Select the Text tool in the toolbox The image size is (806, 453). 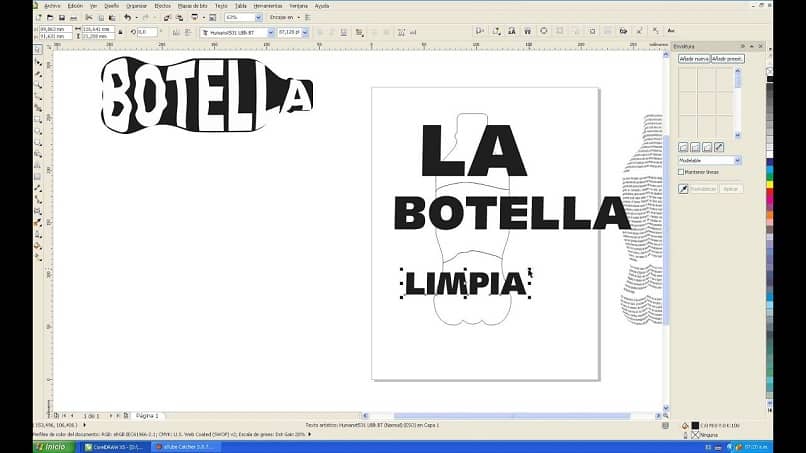pos(38,166)
